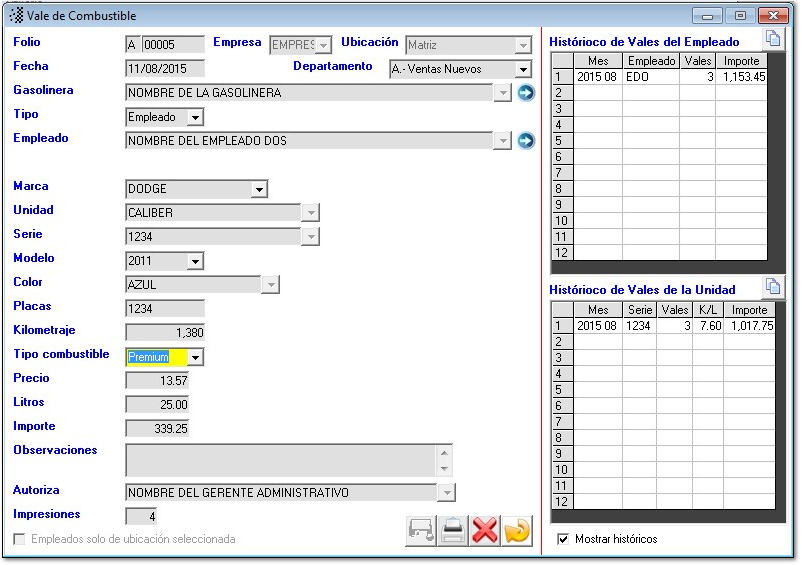The height and width of the screenshot is (565, 802).
Task: Click the Importe field 339.25
Action: pos(157,429)
